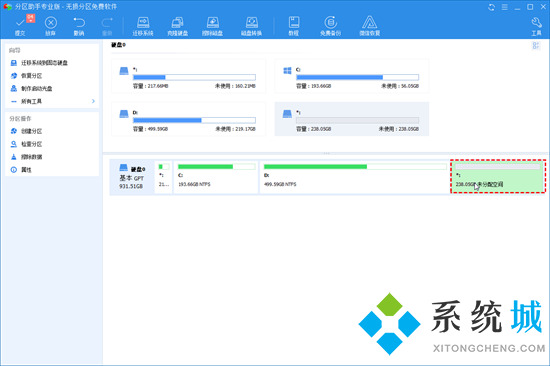The image size is (550, 366).
Task: Open the 迁移系统 tool in the toolbar
Action: [143, 26]
